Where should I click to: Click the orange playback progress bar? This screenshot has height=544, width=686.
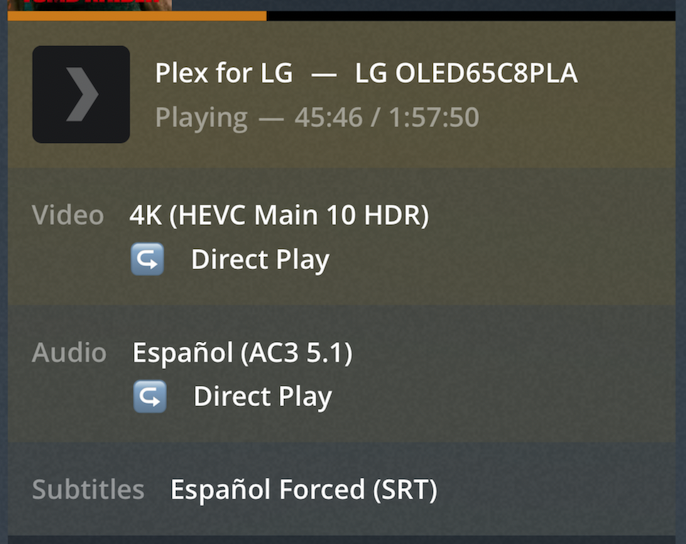coord(137,16)
